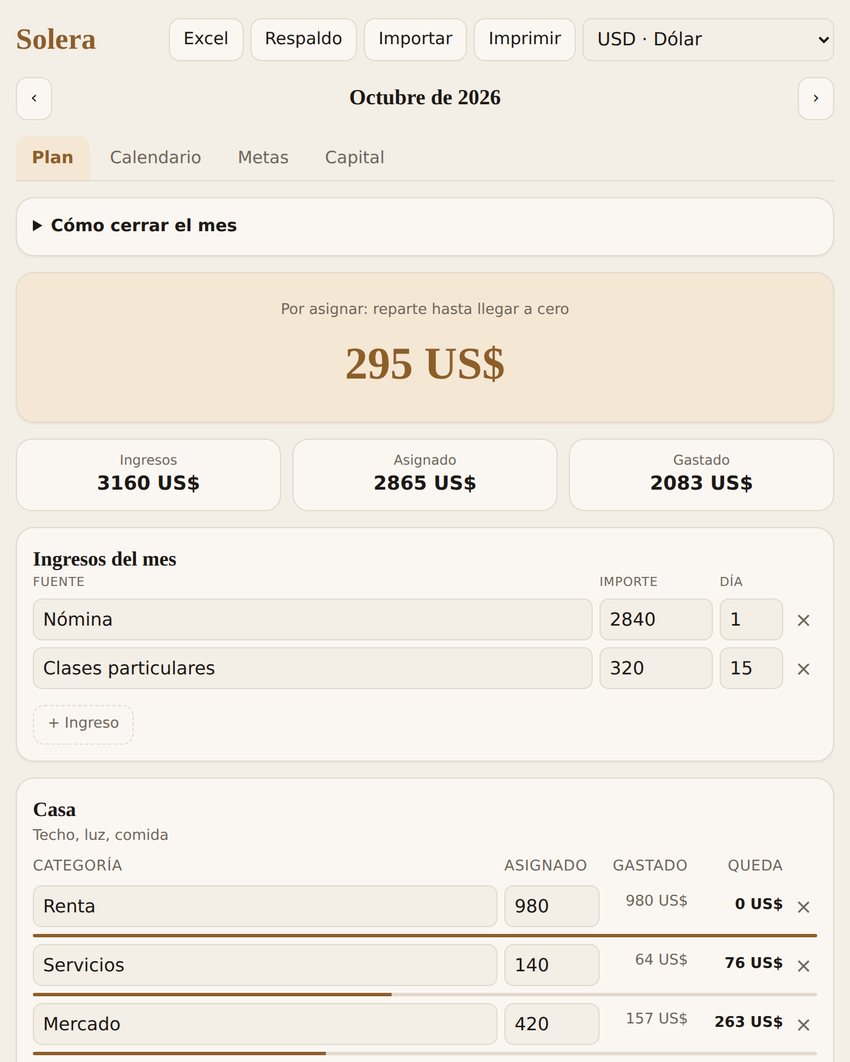
Task: Click the Respaldo backup button
Action: (303, 39)
